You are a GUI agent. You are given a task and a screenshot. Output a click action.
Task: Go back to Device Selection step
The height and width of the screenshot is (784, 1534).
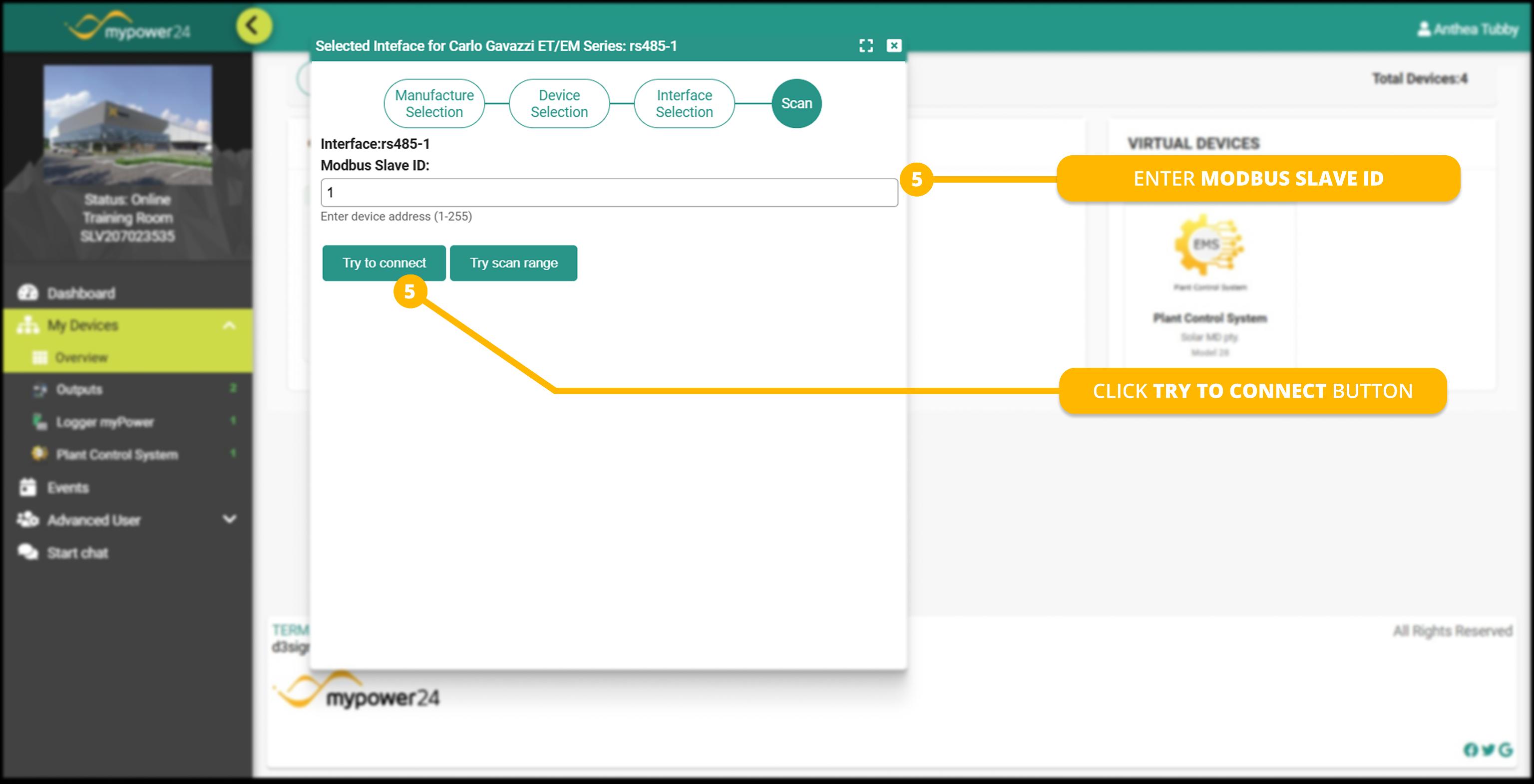[559, 104]
